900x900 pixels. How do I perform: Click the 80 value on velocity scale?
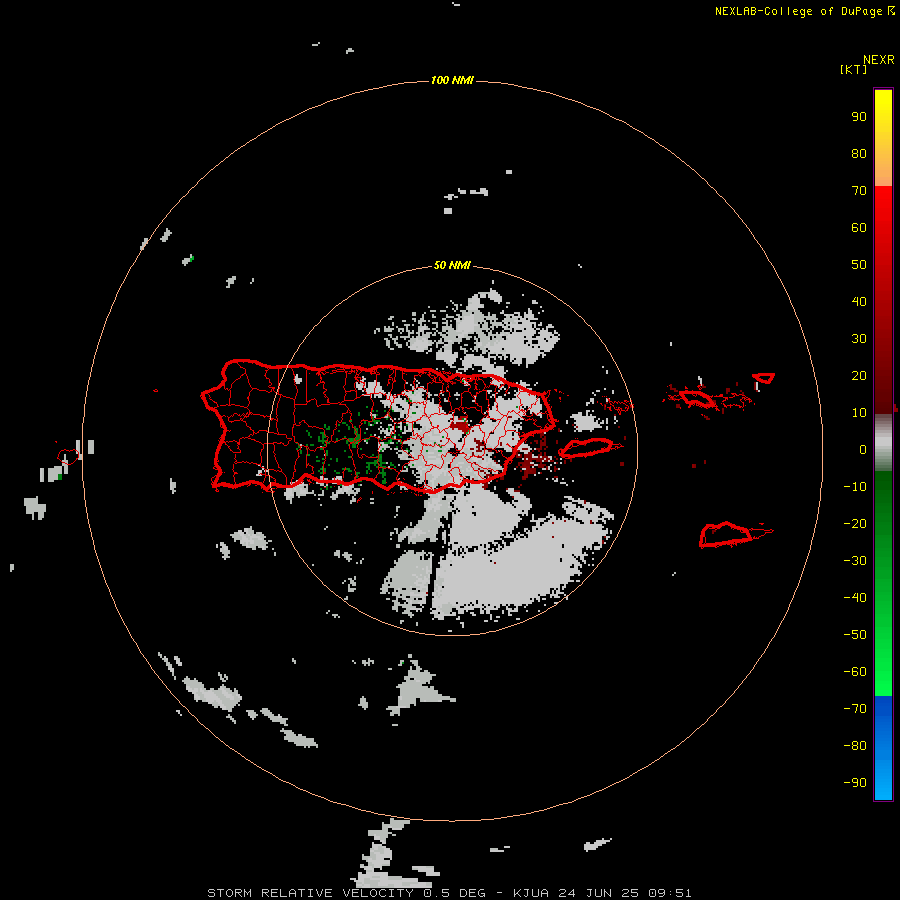859,153
